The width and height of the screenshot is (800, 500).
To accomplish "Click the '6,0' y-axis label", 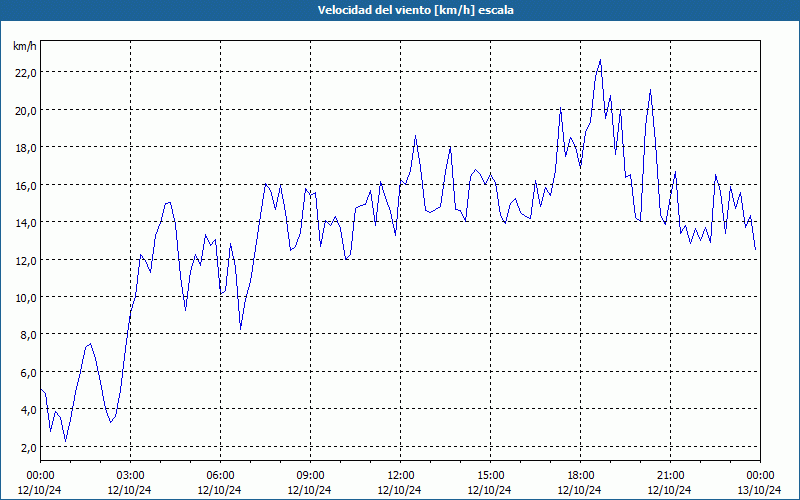I will 28,372.
